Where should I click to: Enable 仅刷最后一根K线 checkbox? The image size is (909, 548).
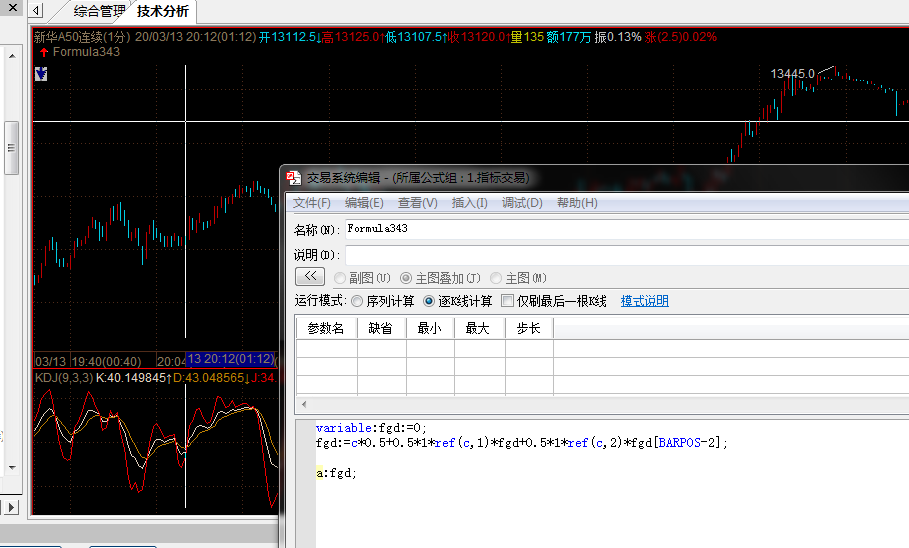[x=508, y=301]
